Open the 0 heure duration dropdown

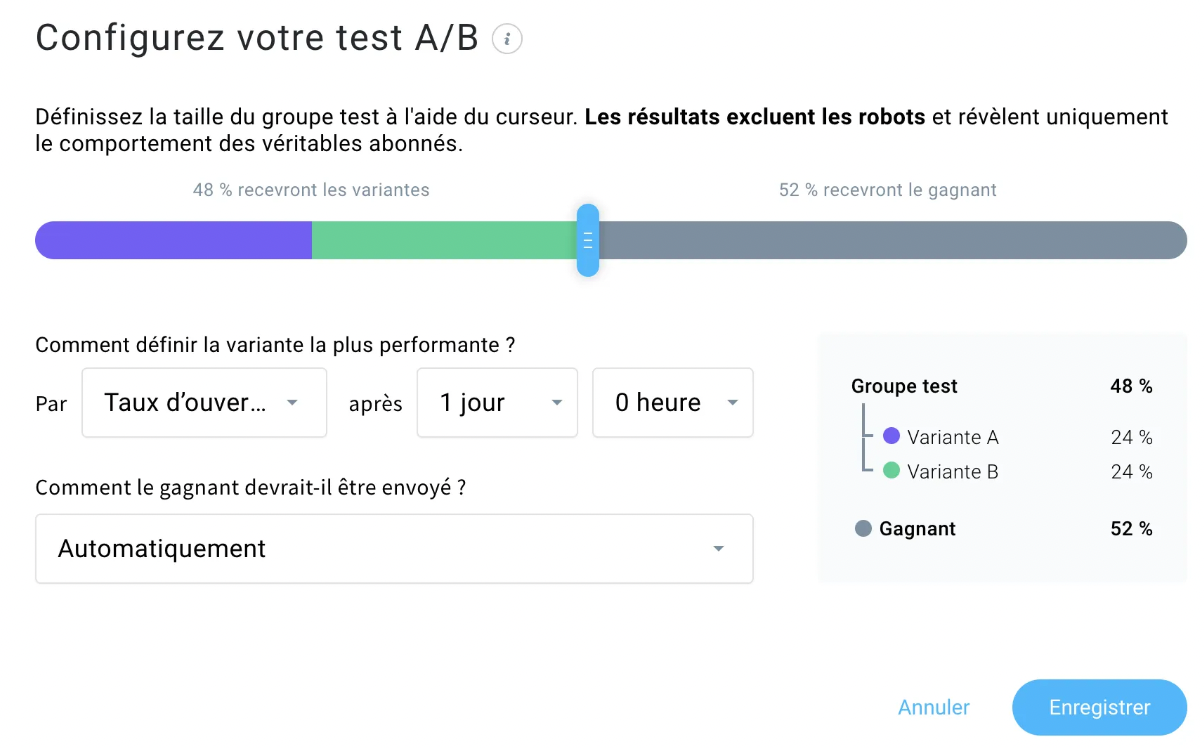pyautogui.click(x=672, y=402)
